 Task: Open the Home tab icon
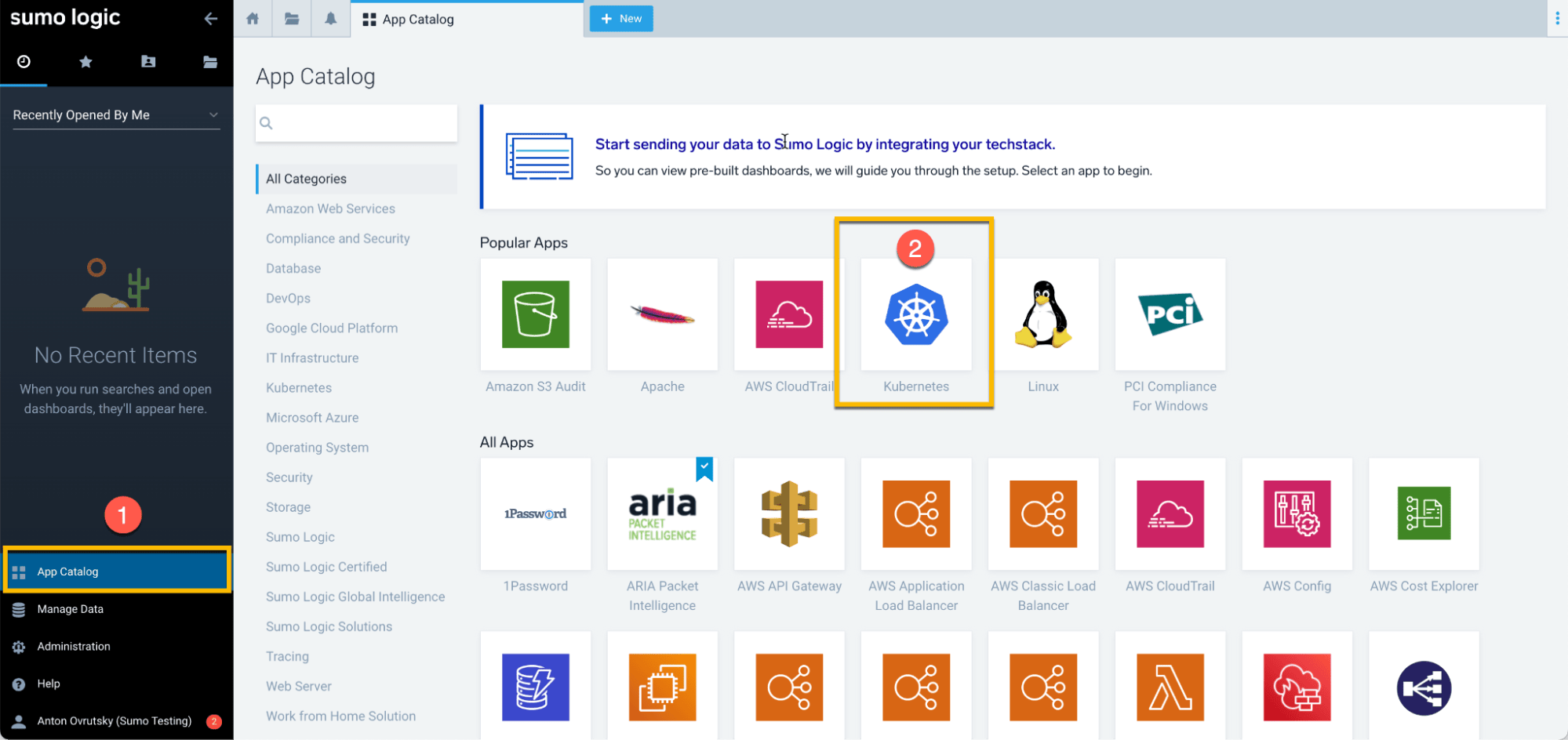coord(252,17)
